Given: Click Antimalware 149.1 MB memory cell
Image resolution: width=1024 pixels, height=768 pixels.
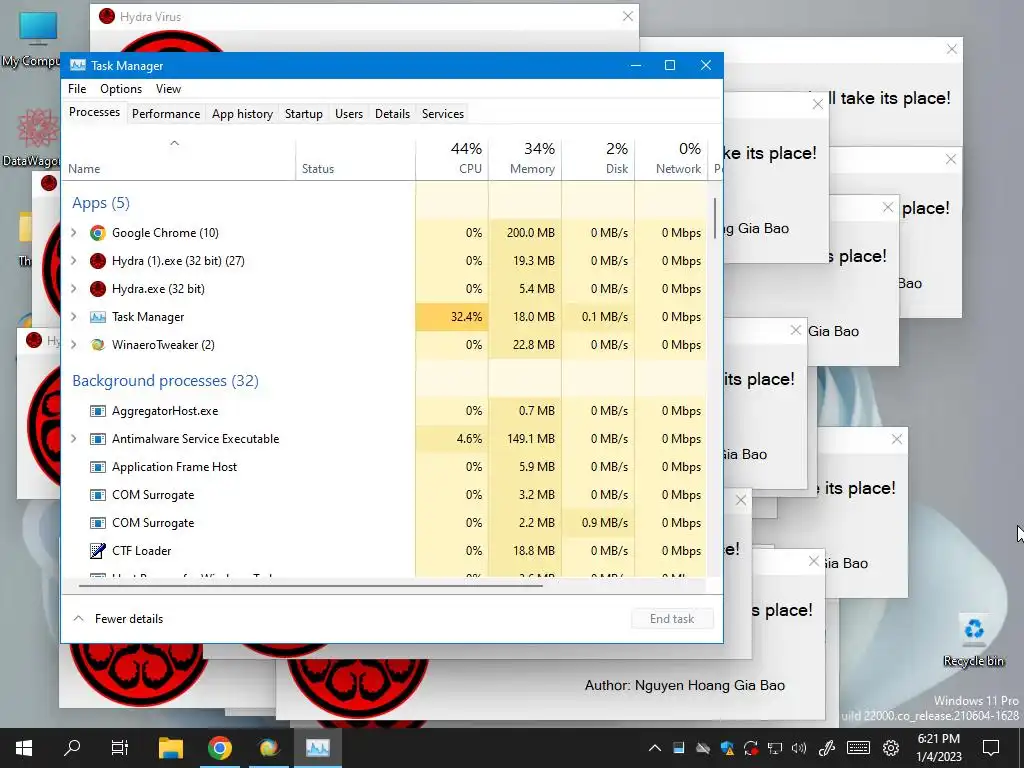Looking at the screenshot, I should pyautogui.click(x=525, y=439).
